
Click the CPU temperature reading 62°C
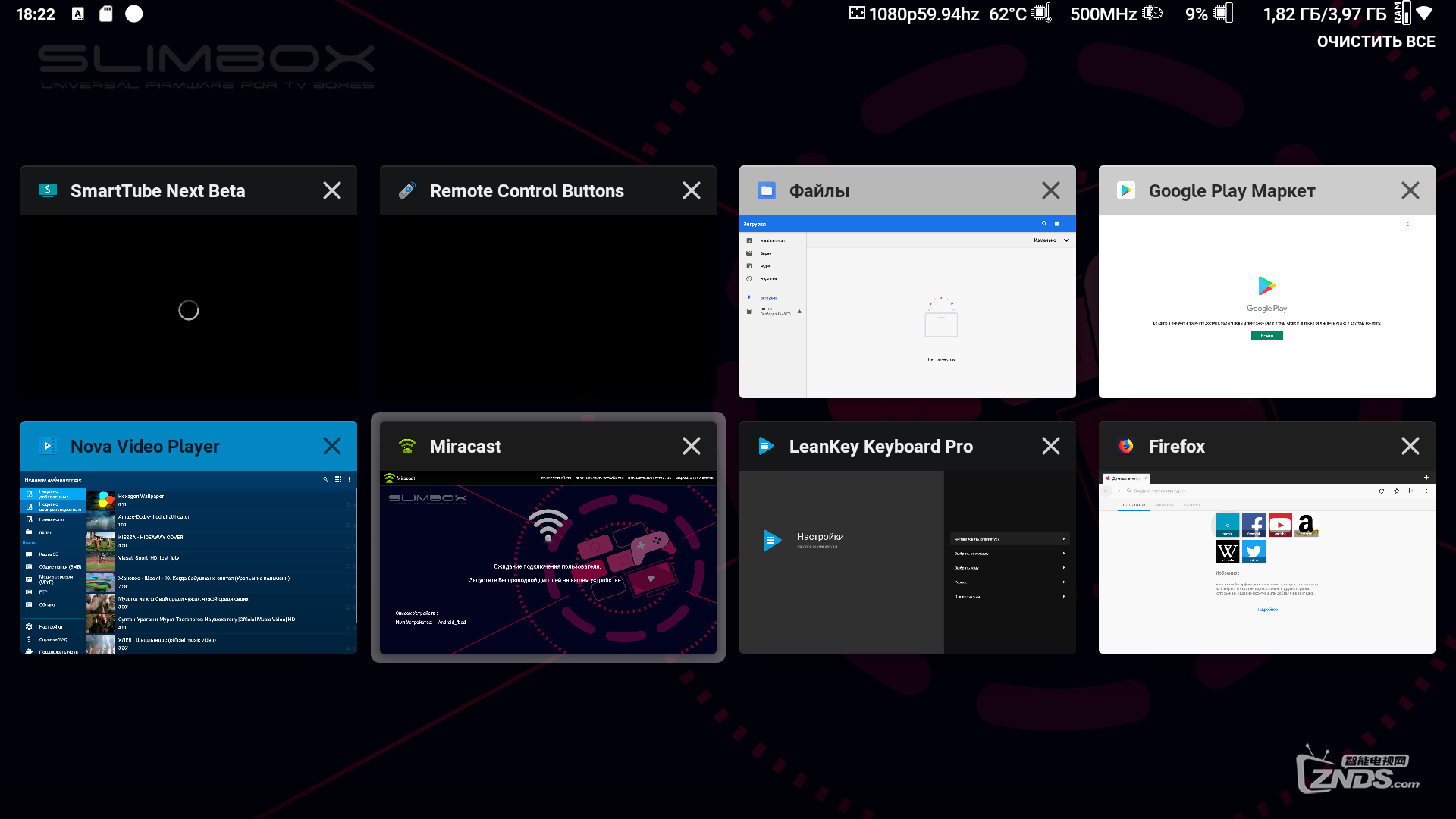pos(1020,14)
